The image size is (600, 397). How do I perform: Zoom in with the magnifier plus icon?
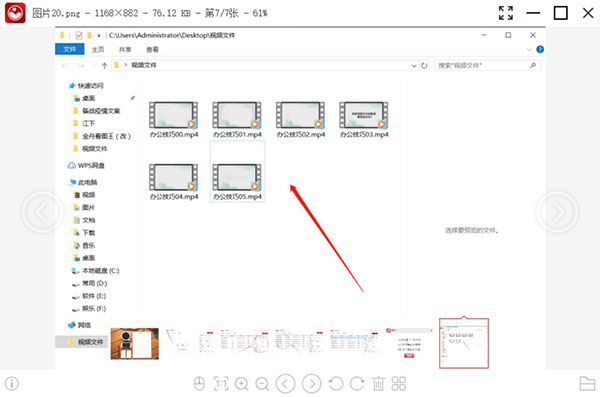click(x=242, y=383)
